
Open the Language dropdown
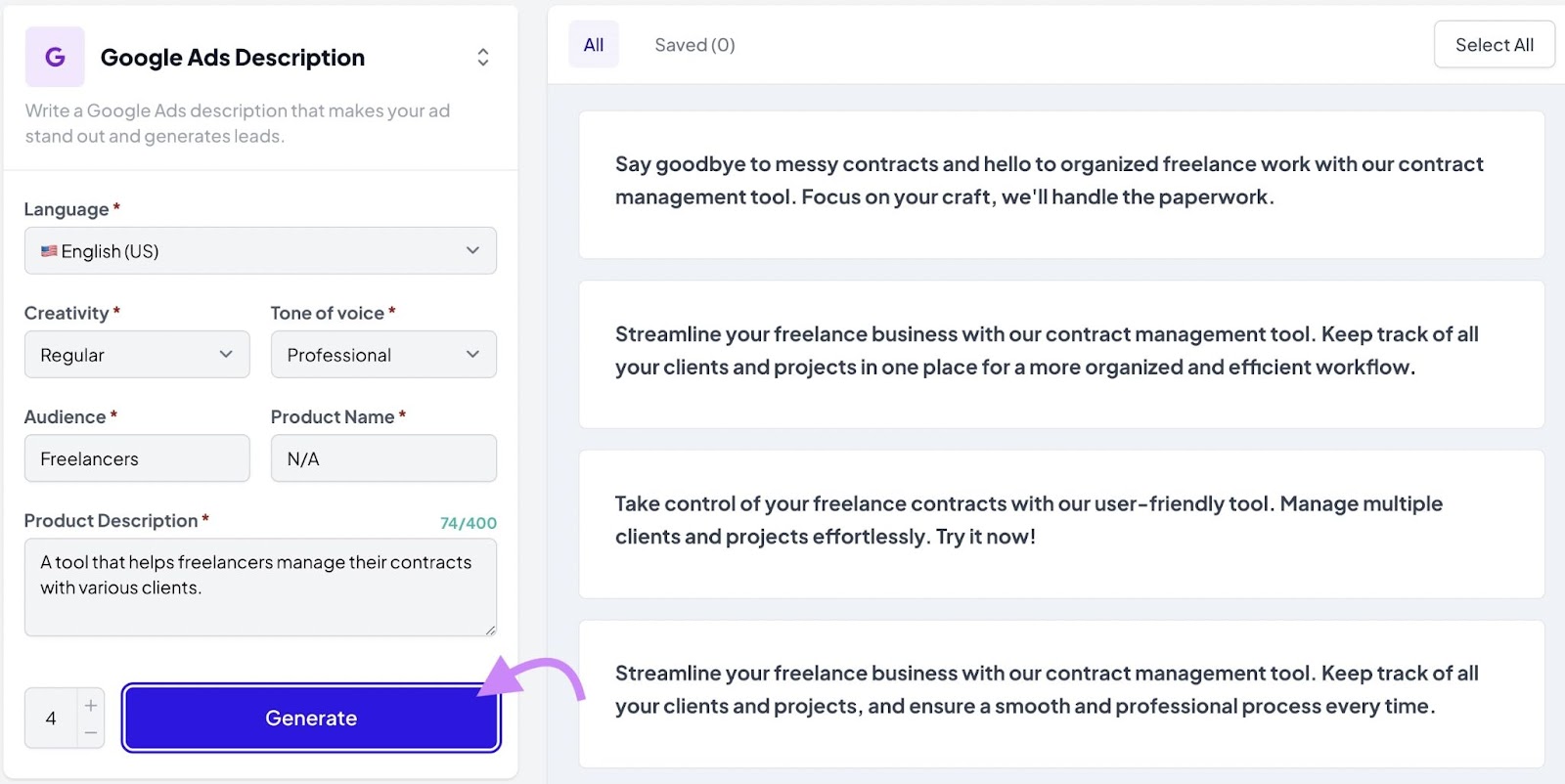pos(260,250)
